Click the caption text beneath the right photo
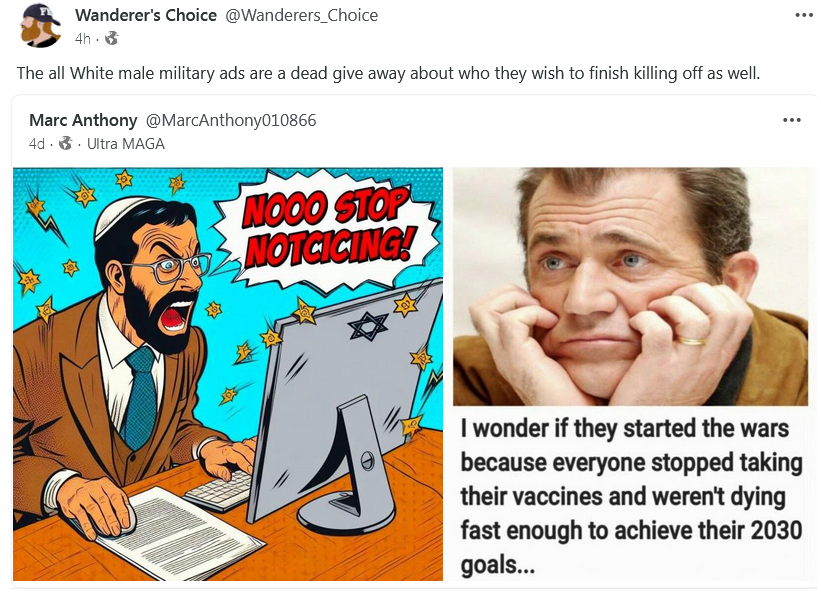 pyautogui.click(x=631, y=495)
